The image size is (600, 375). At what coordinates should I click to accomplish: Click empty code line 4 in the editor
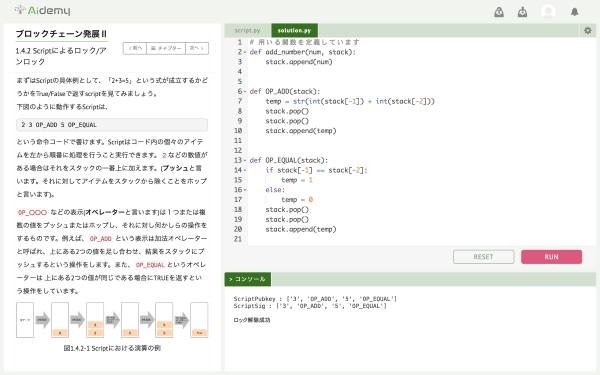(421, 72)
